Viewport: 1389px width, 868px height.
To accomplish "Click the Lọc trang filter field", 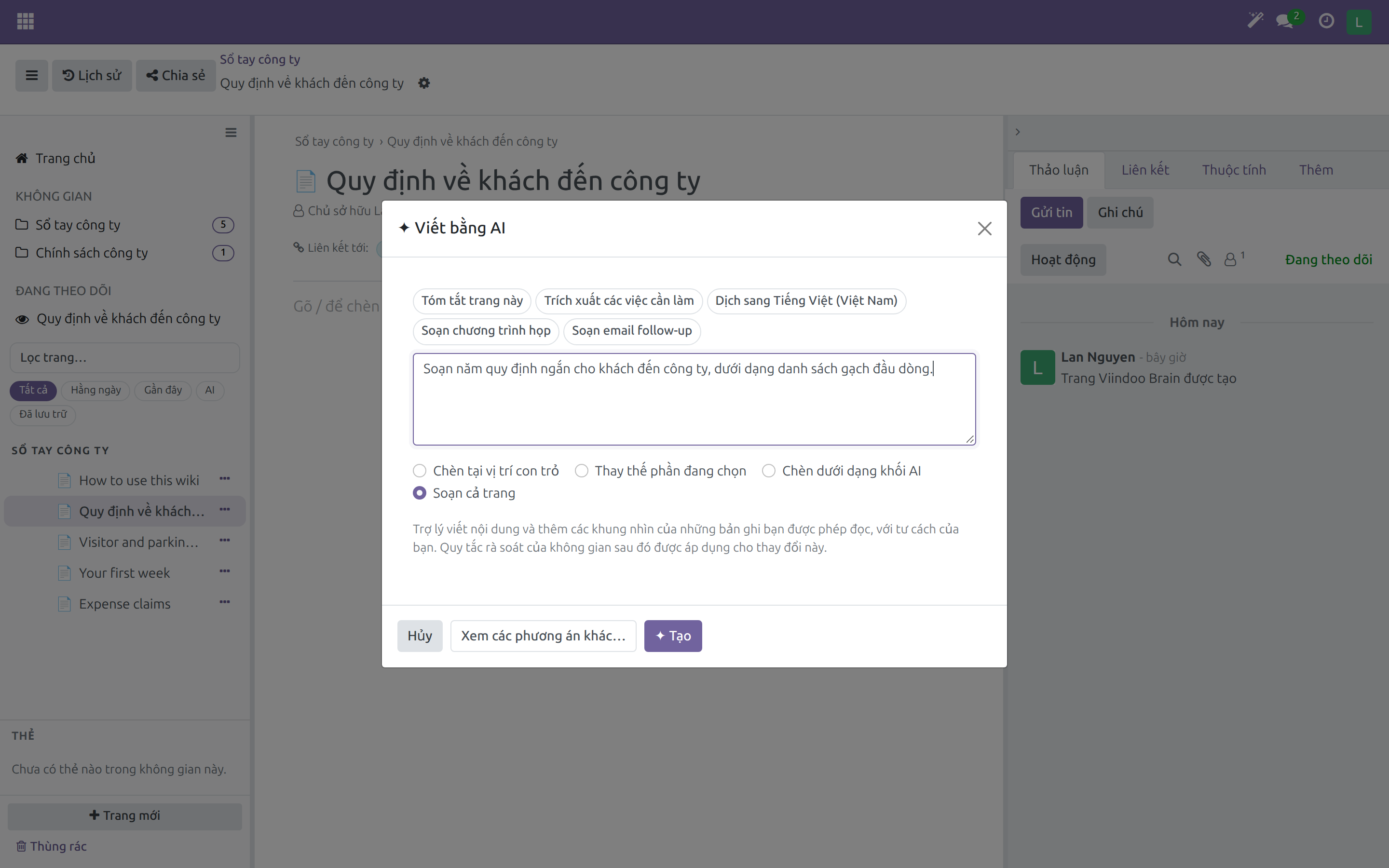I will point(124,358).
